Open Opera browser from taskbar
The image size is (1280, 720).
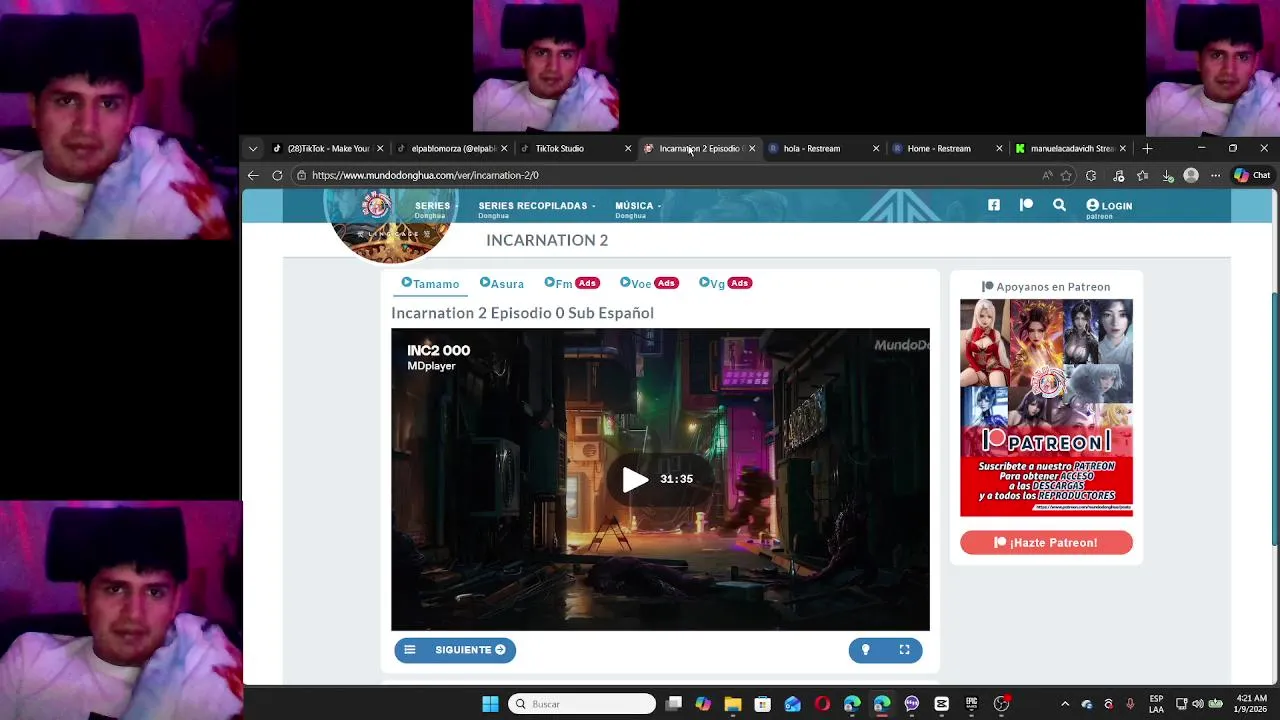822,704
